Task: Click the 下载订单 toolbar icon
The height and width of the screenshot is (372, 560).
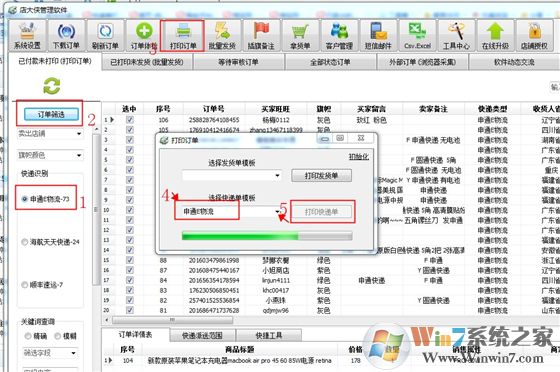Action: coord(66,35)
